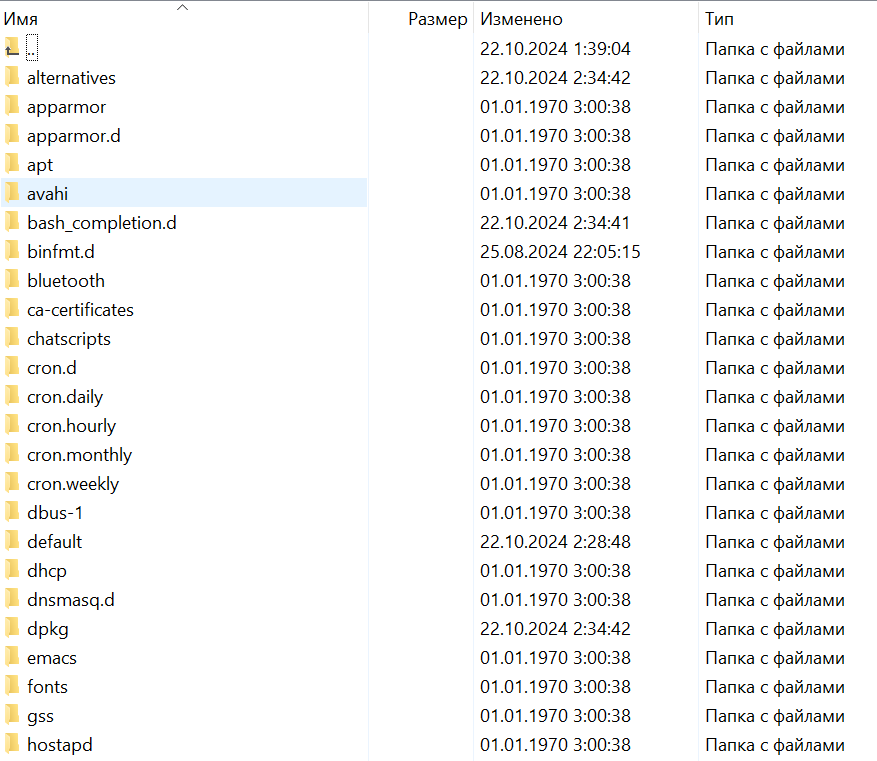Sort files by the Размер column header

pos(437,19)
